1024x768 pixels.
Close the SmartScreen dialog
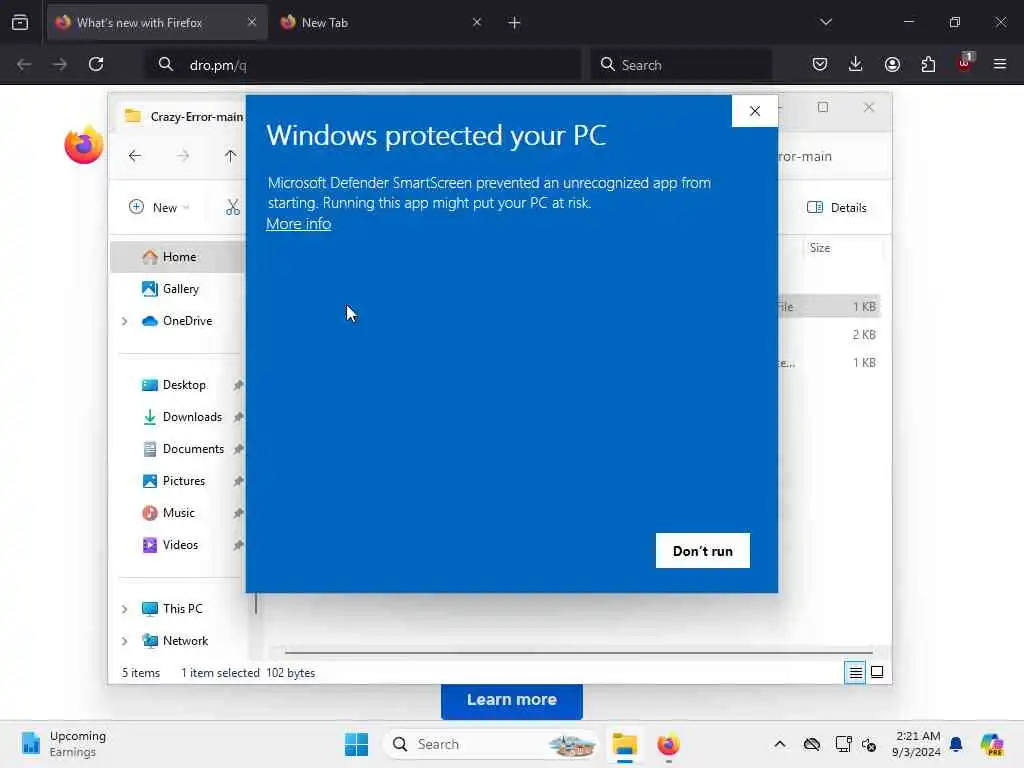[x=755, y=111]
